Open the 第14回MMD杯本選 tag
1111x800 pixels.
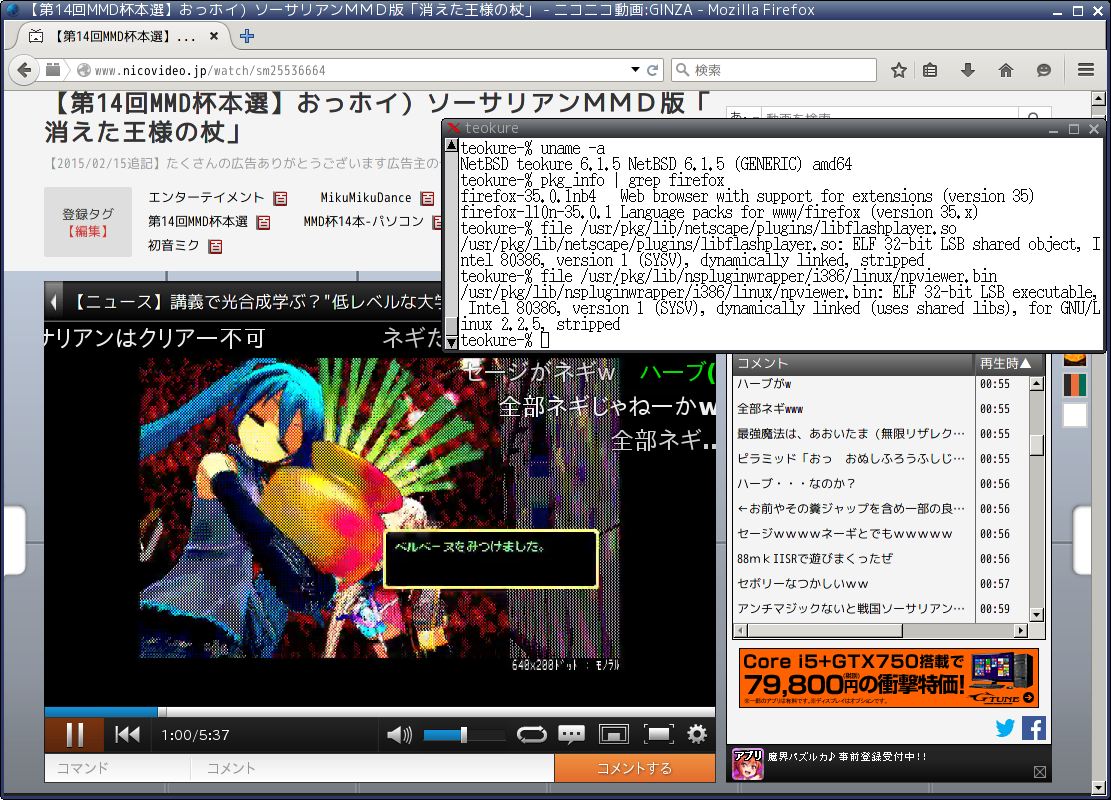coord(198,222)
